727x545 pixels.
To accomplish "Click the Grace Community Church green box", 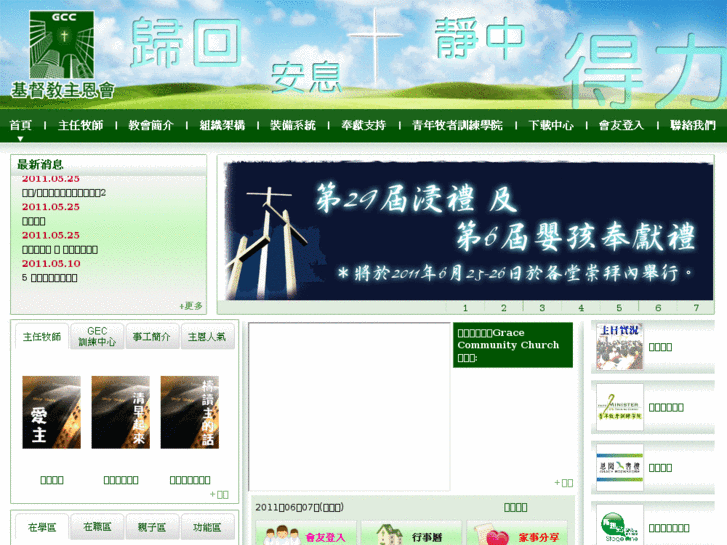I will [x=513, y=345].
